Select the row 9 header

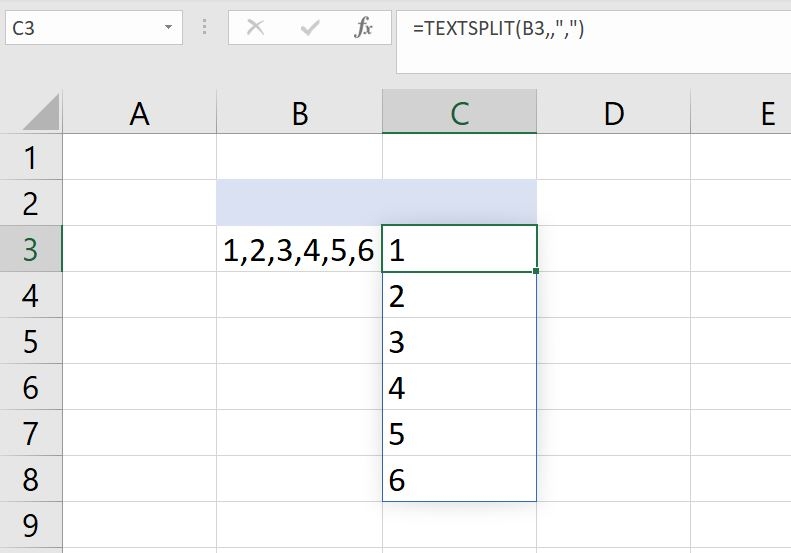pyautogui.click(x=31, y=525)
